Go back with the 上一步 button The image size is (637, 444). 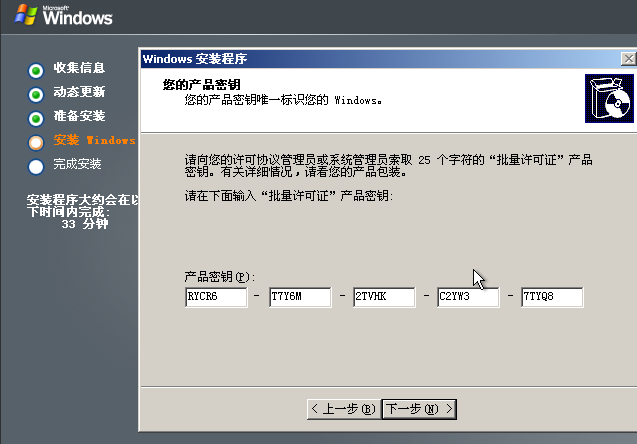coord(343,408)
